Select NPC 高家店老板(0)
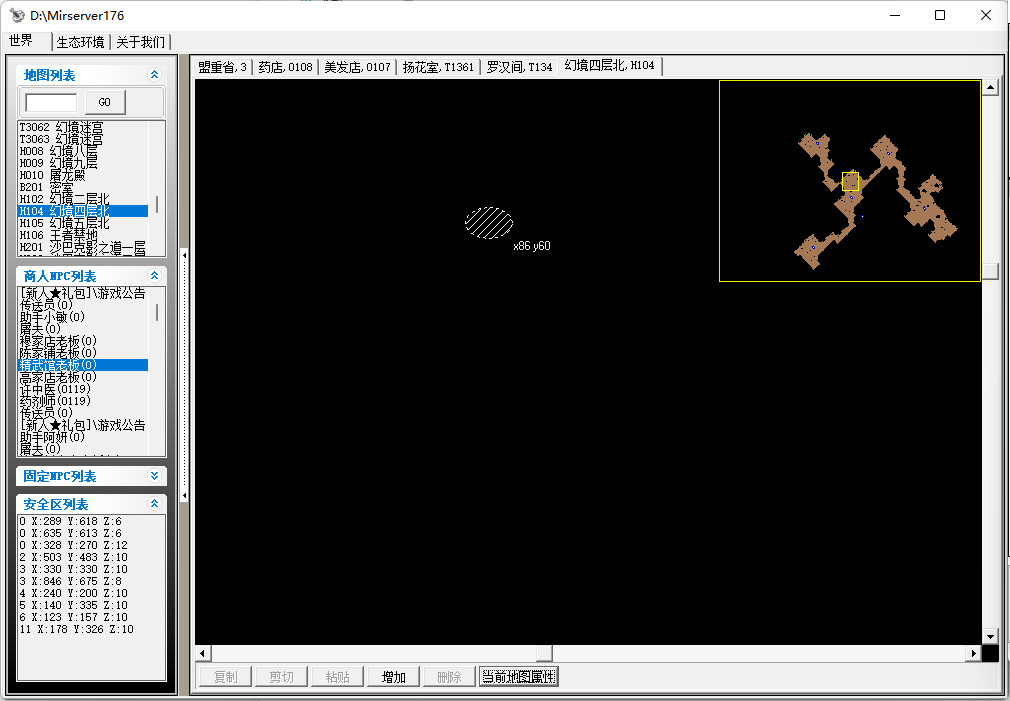 pos(82,377)
